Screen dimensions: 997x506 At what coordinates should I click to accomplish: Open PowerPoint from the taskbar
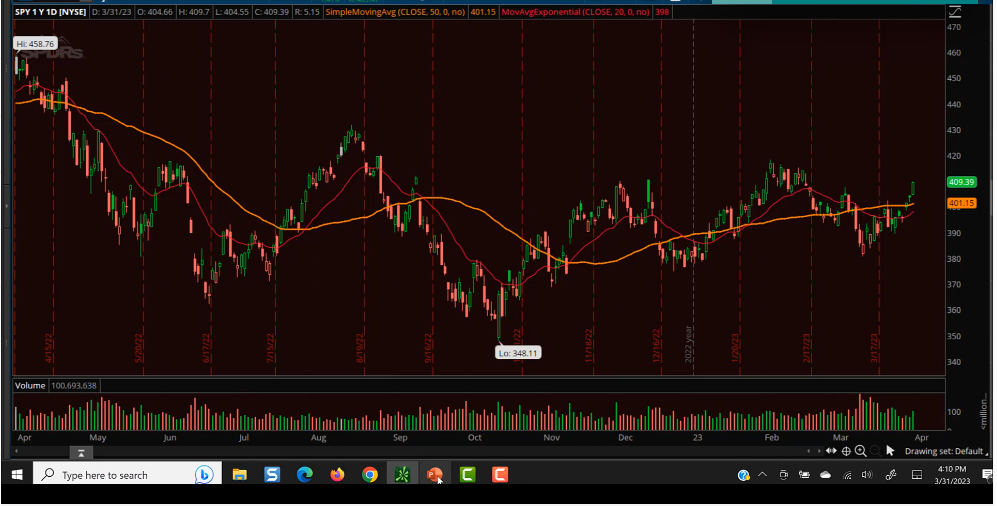pyautogui.click(x=435, y=475)
